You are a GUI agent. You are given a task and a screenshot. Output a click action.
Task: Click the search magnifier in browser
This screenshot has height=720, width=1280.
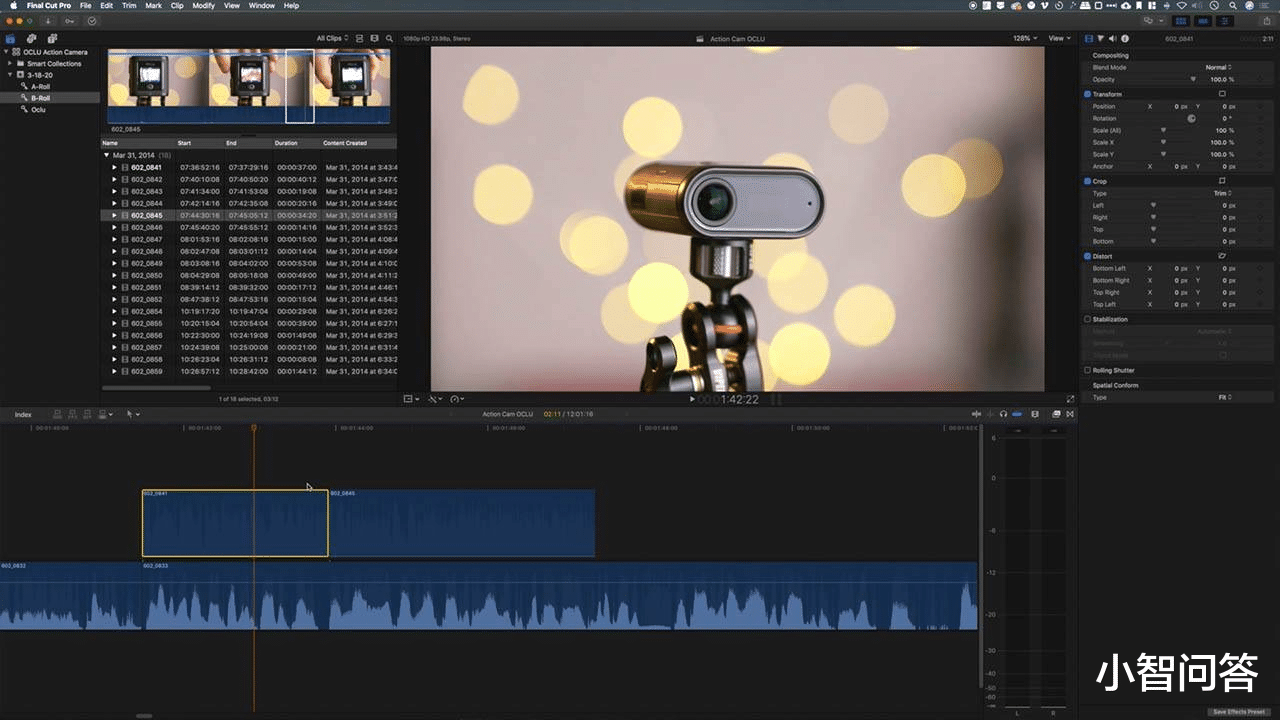(389, 38)
